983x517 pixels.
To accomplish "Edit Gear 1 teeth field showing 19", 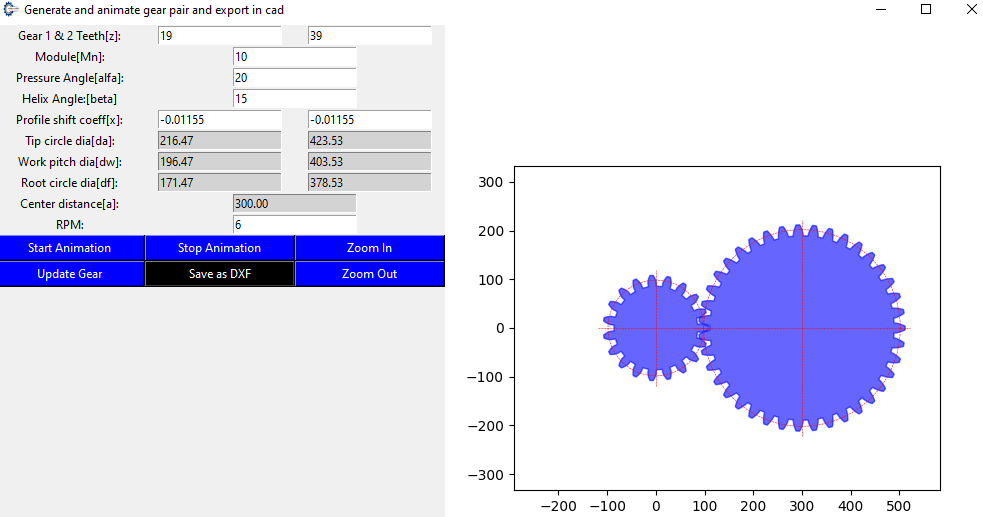I will pyautogui.click(x=219, y=36).
